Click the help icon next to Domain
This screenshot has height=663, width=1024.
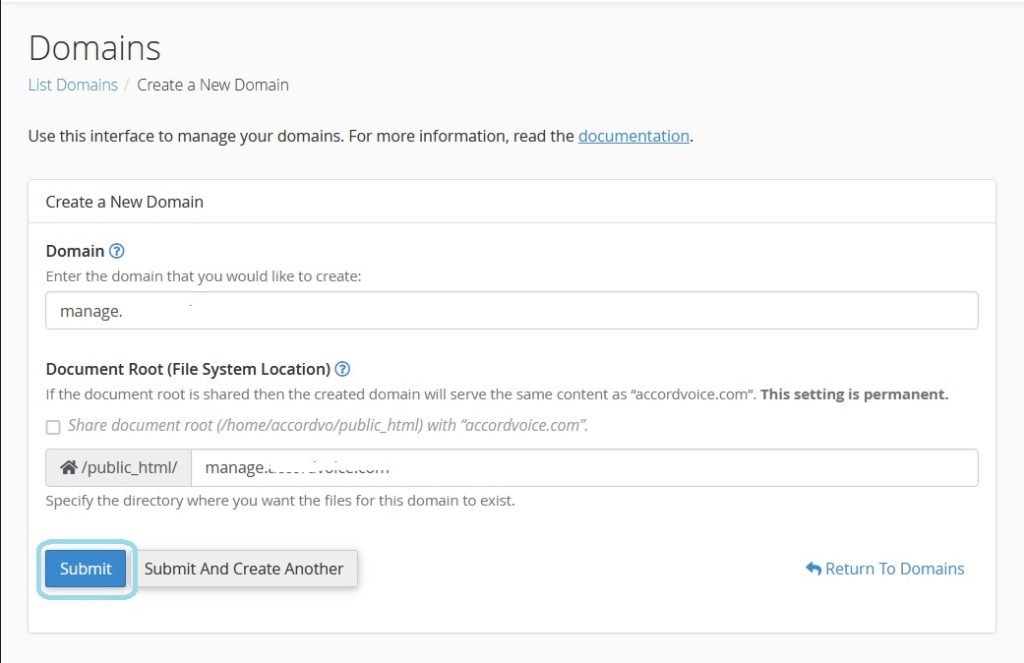click(x=116, y=251)
